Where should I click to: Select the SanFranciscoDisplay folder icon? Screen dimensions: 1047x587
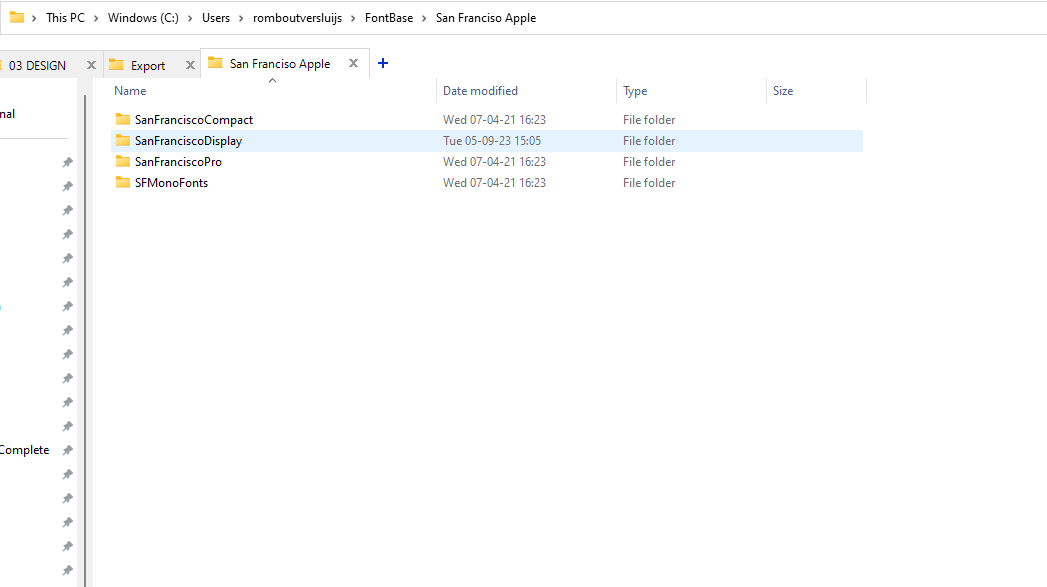122,140
